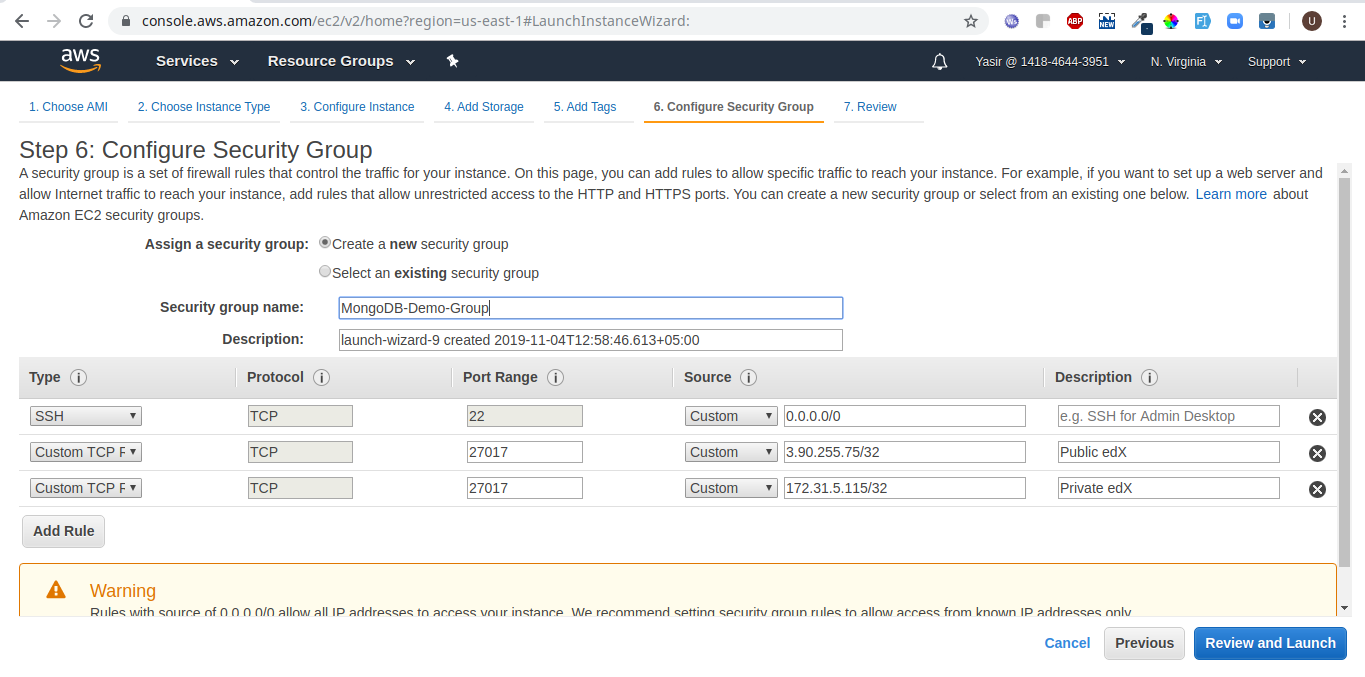Select an existing security group option
The width and height of the screenshot is (1365, 677).
click(x=325, y=272)
